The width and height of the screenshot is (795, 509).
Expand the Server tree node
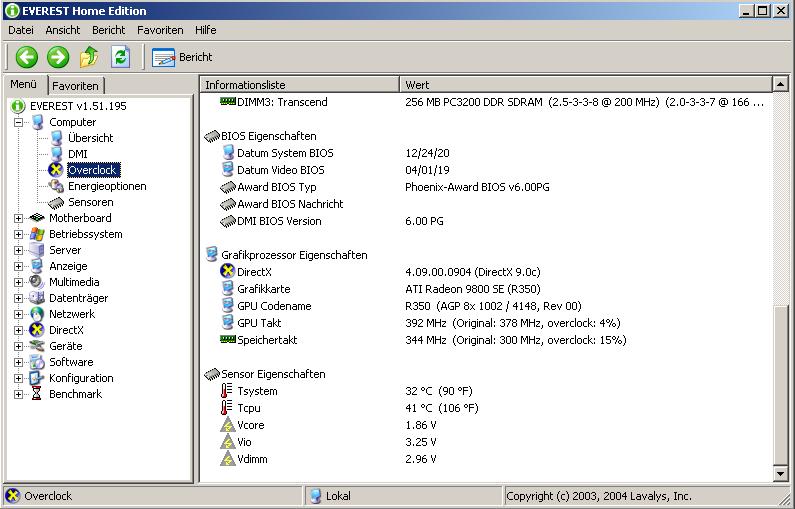click(18, 250)
